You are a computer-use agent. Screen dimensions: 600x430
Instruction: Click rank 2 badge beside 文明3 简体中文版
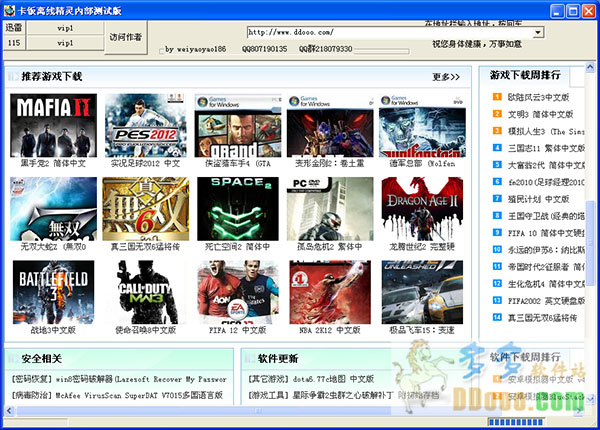[x=497, y=114]
